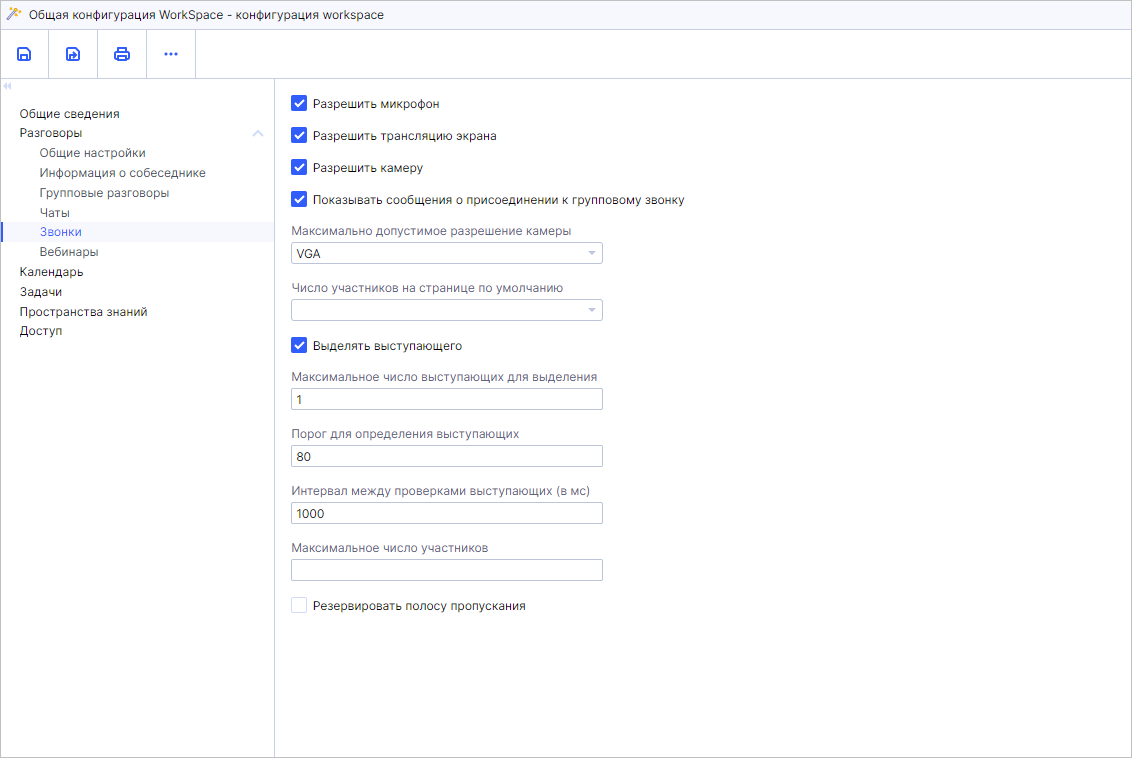Click the Разрешить микрофон label text
This screenshot has height=758, width=1132.
click(376, 104)
